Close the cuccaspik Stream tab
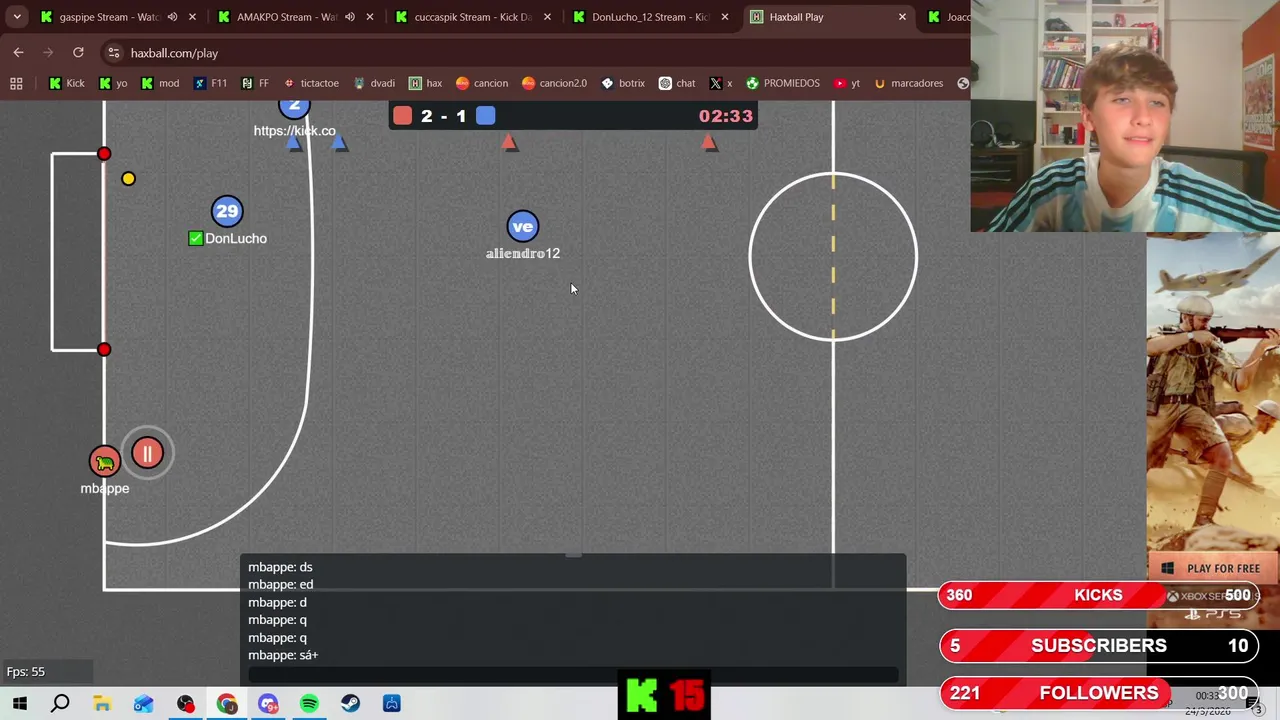1280x720 pixels. tap(547, 17)
